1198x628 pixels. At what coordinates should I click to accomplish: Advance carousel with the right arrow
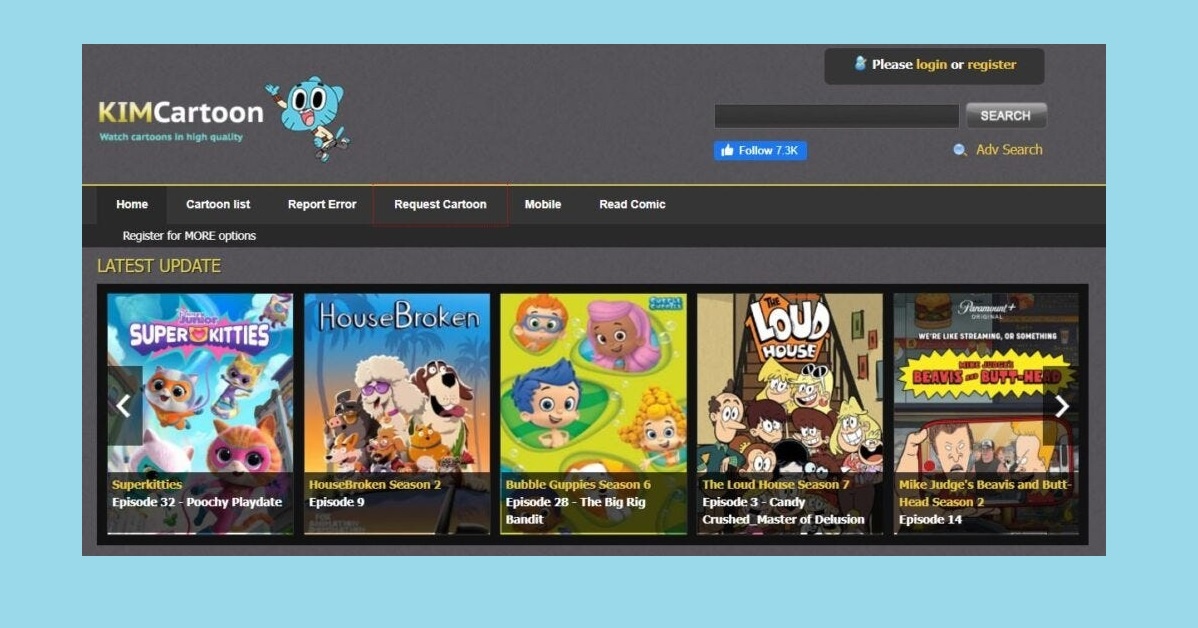pos(1061,406)
